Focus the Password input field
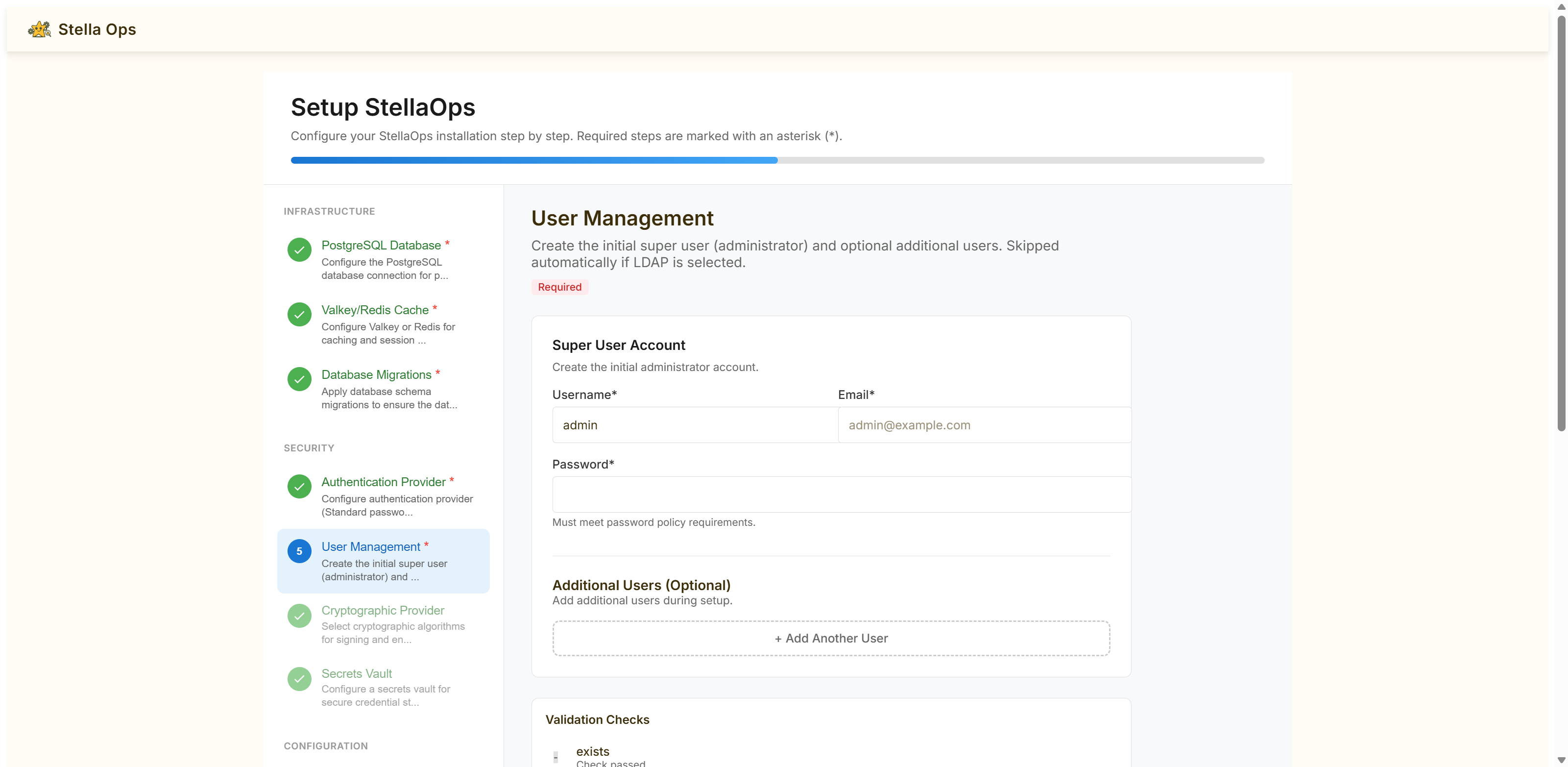The width and height of the screenshot is (1568, 767). click(841, 495)
